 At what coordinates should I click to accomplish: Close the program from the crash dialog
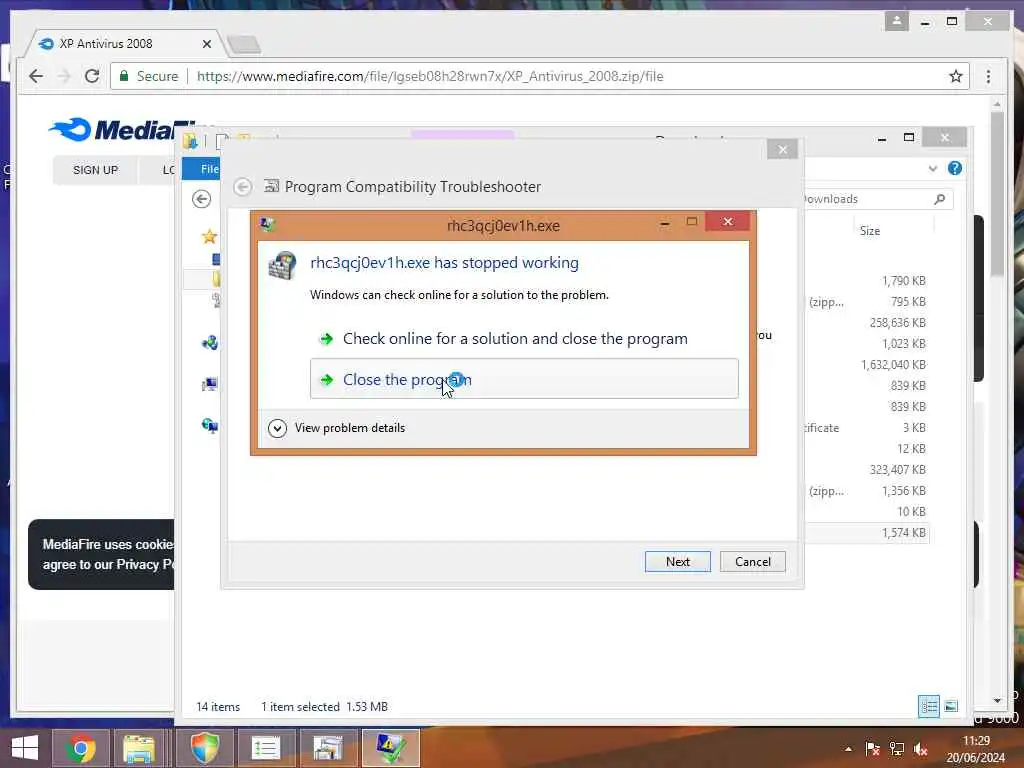[524, 379]
